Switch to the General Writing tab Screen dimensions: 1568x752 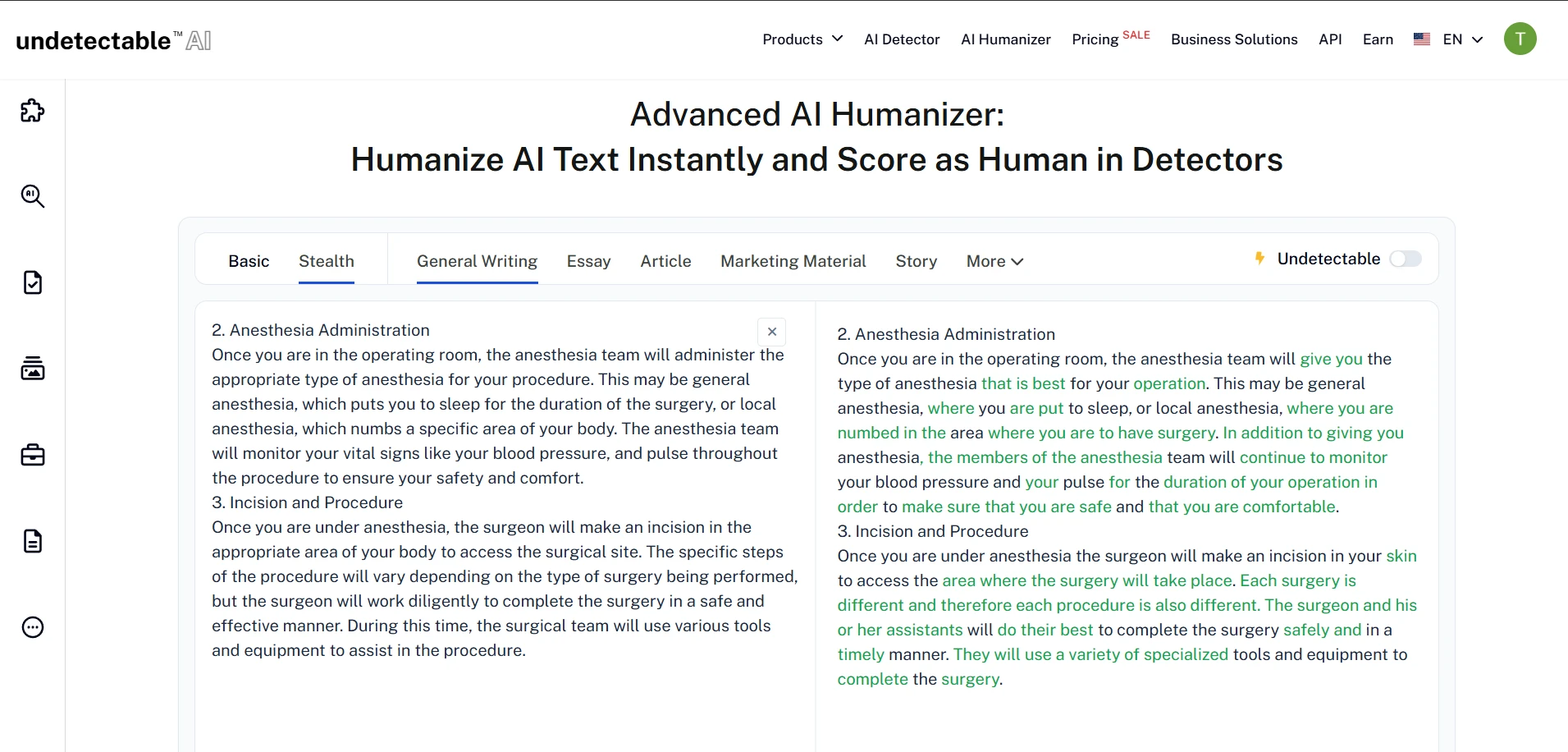click(x=477, y=261)
